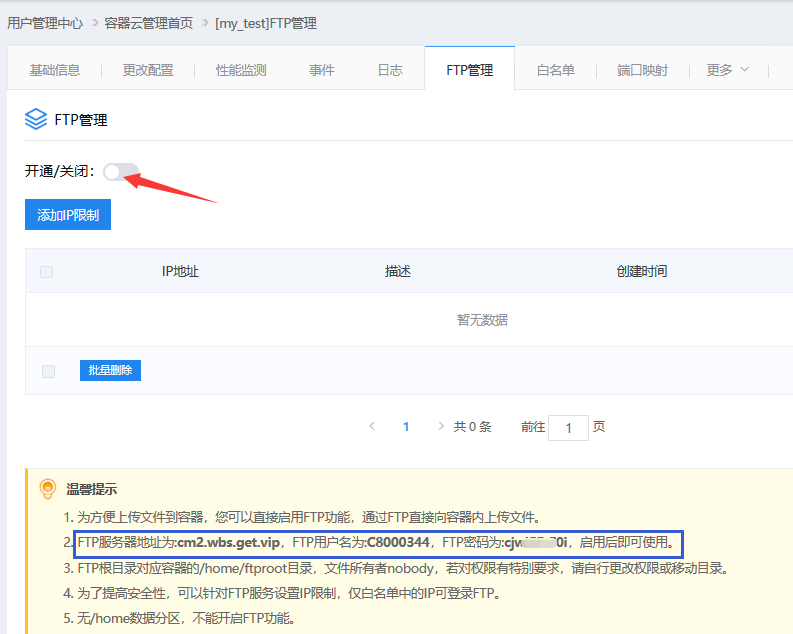
Task: Click the 添加IP限制 button
Action: point(68,215)
